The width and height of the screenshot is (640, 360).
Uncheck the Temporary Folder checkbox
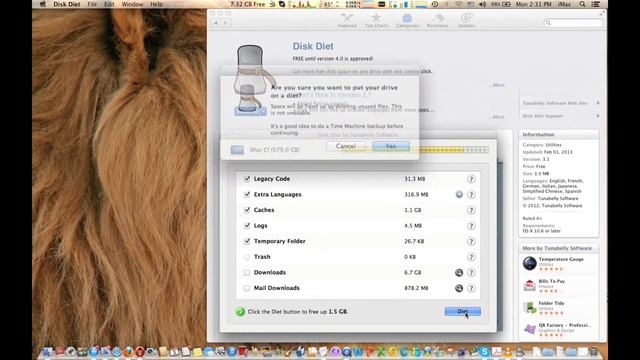point(247,241)
